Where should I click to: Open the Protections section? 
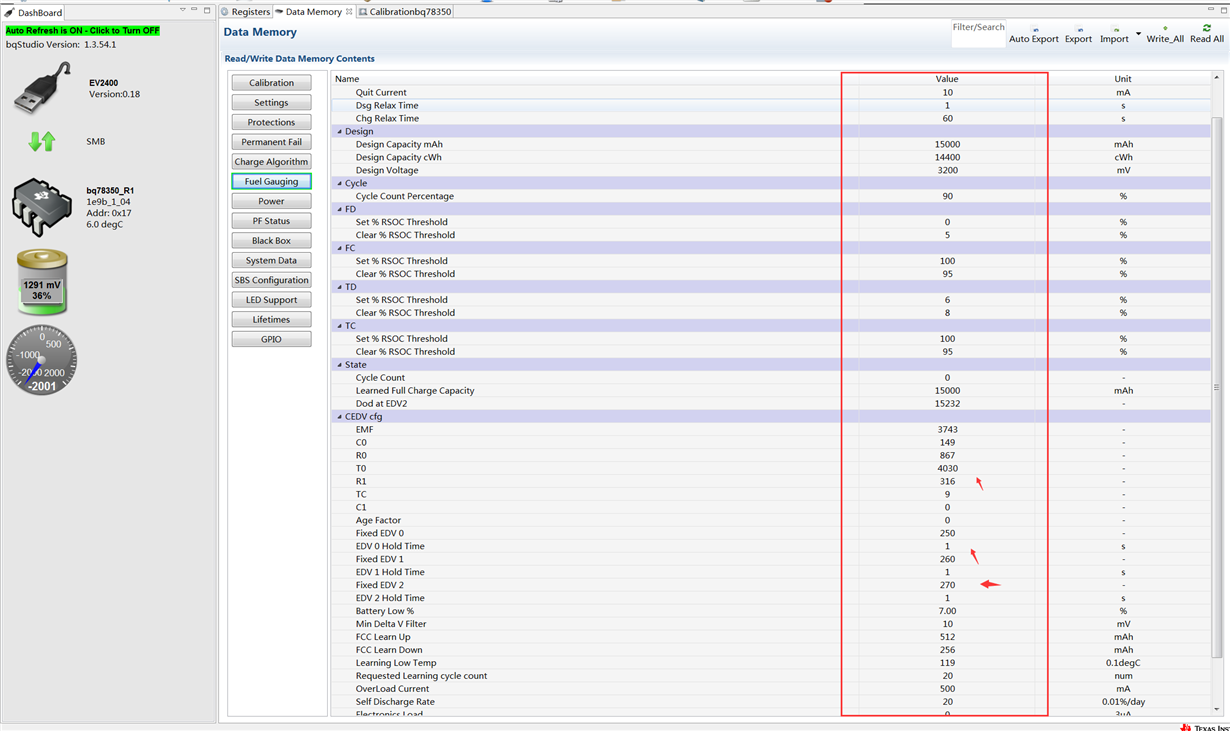click(x=271, y=122)
